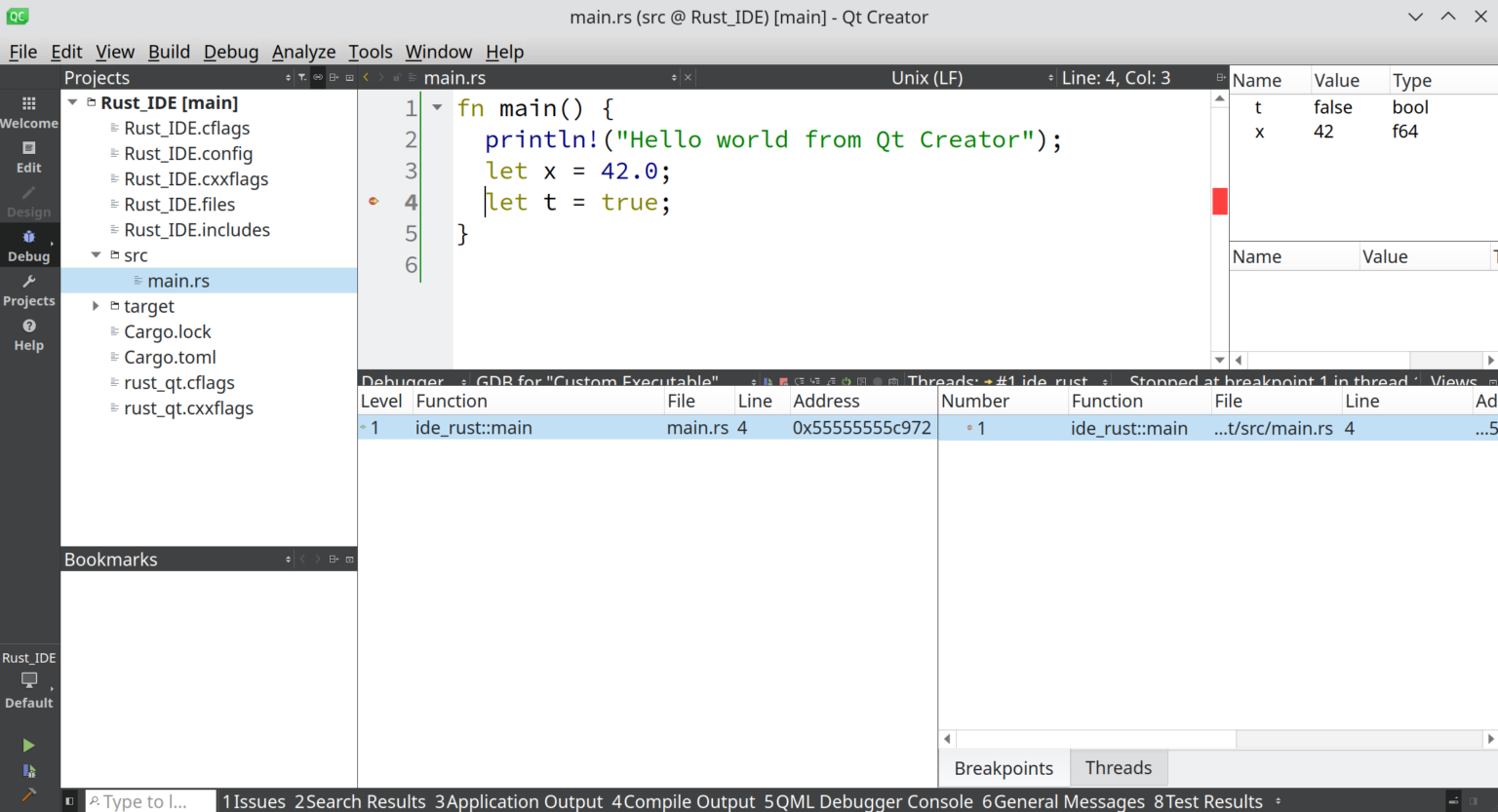Screen dimensions: 1498x812
Task: Click the Step Into icon
Action: [x=815, y=382]
